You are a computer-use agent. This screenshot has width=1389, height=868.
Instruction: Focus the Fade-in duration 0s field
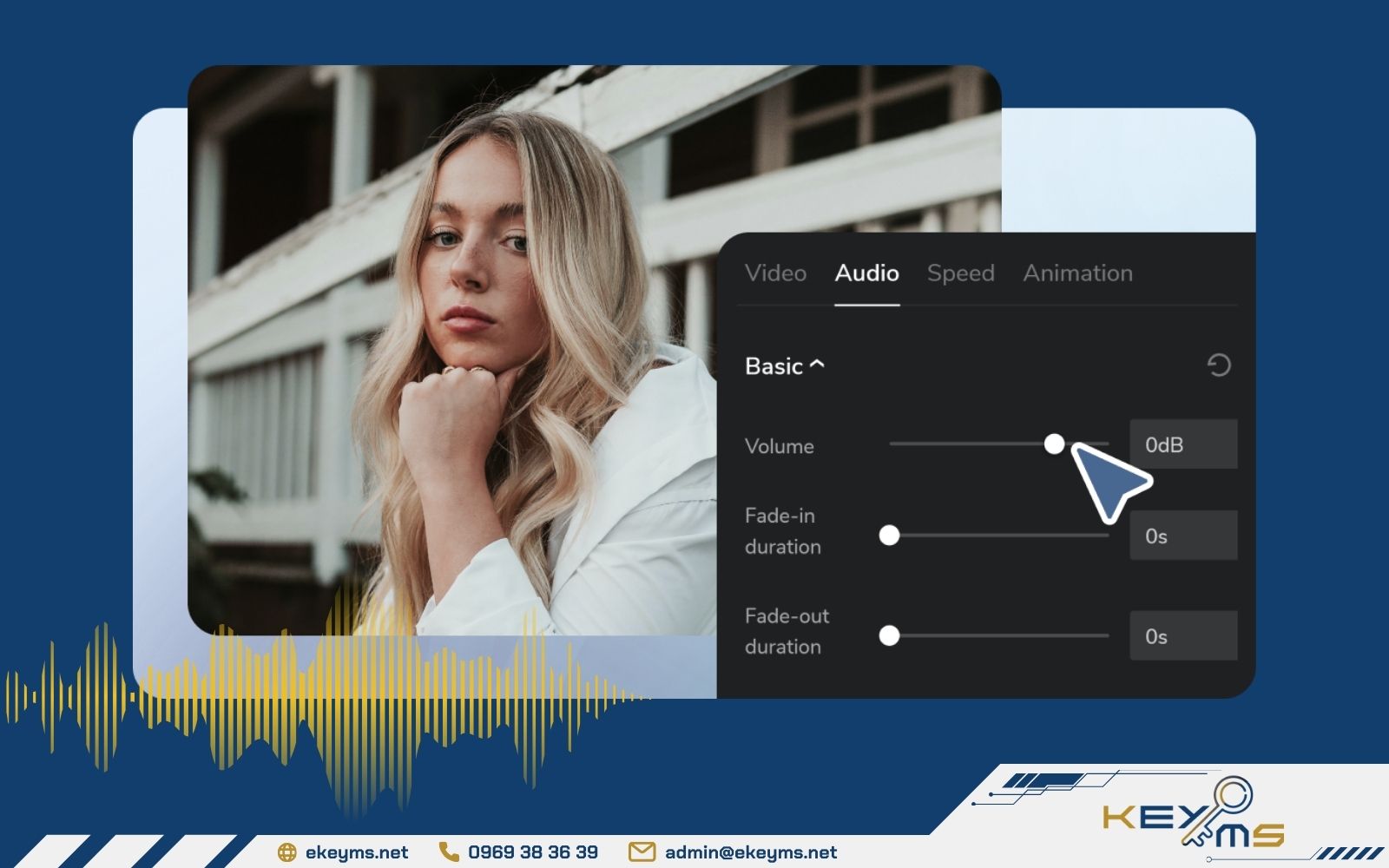(x=1182, y=536)
